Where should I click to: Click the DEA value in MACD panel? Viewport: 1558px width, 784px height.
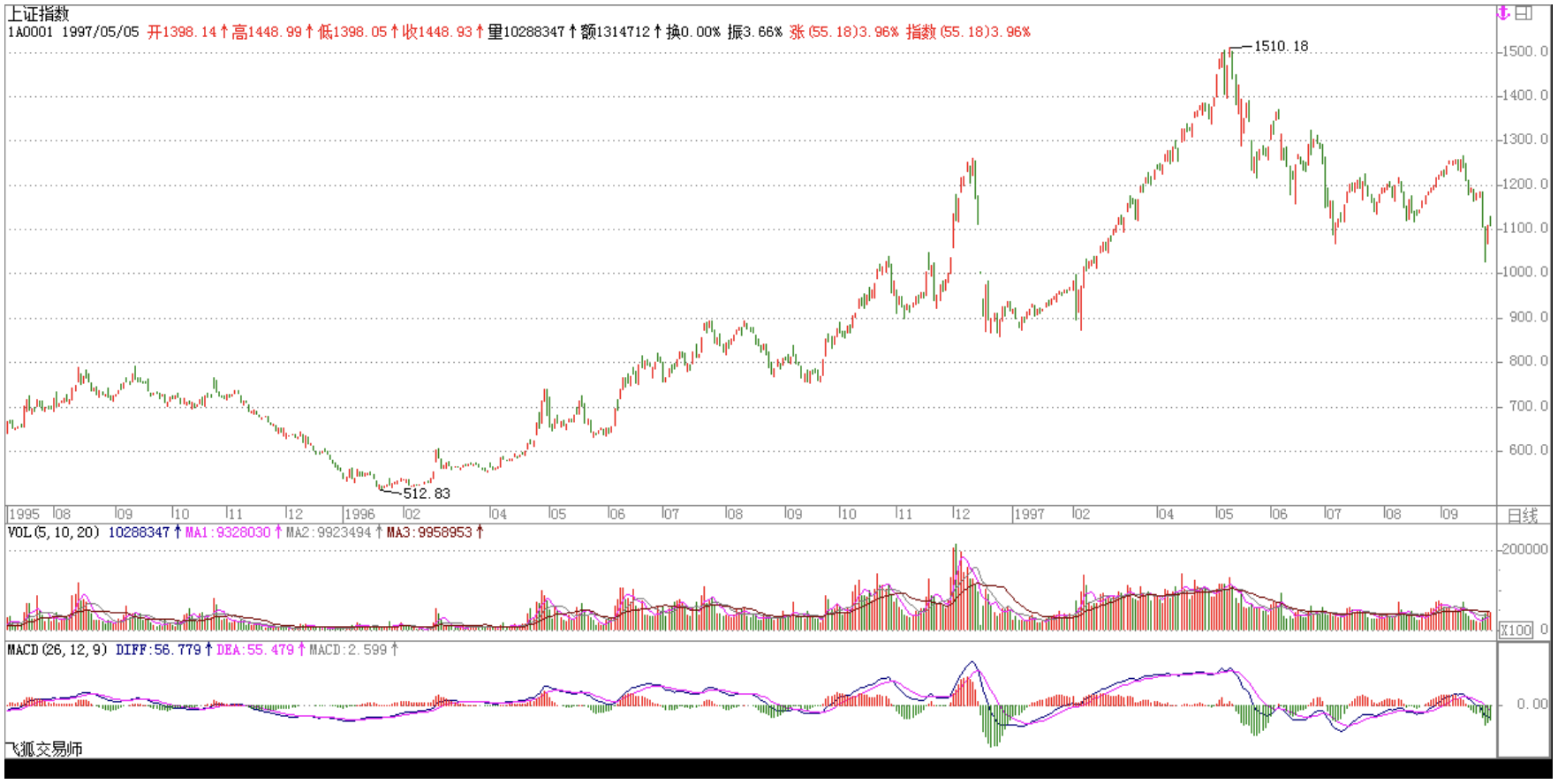(x=254, y=650)
